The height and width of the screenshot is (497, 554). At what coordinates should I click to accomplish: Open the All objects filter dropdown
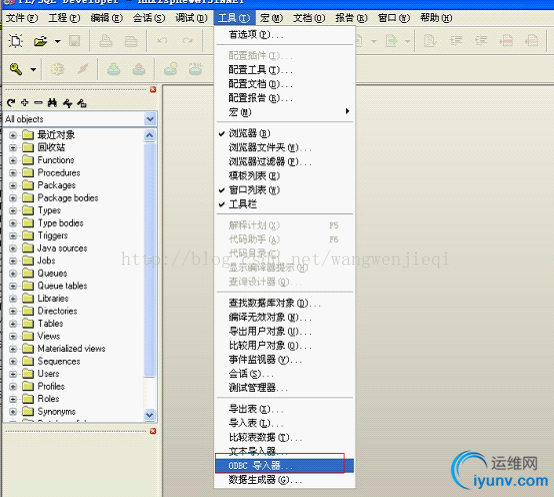150,119
